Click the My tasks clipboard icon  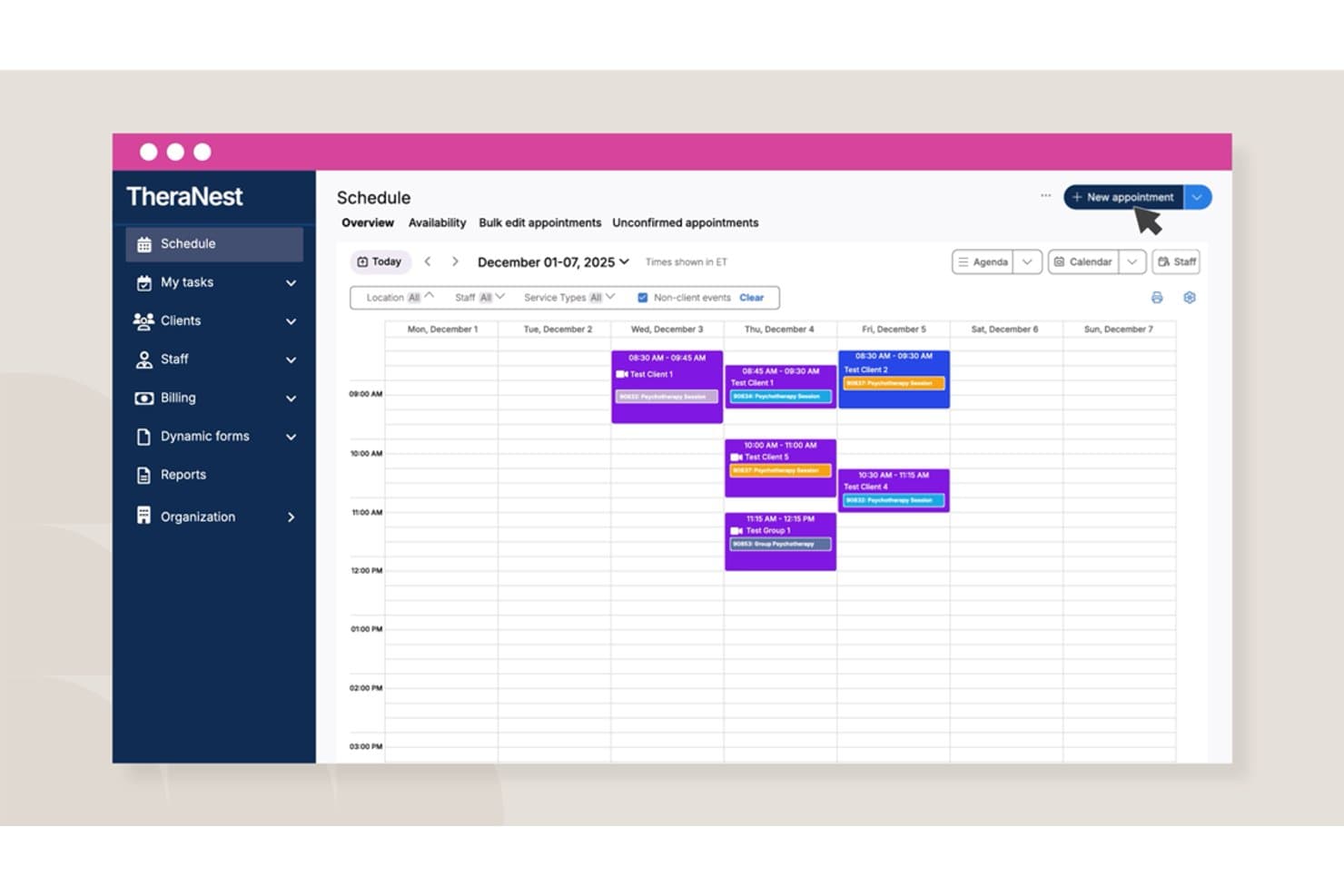coord(143,283)
